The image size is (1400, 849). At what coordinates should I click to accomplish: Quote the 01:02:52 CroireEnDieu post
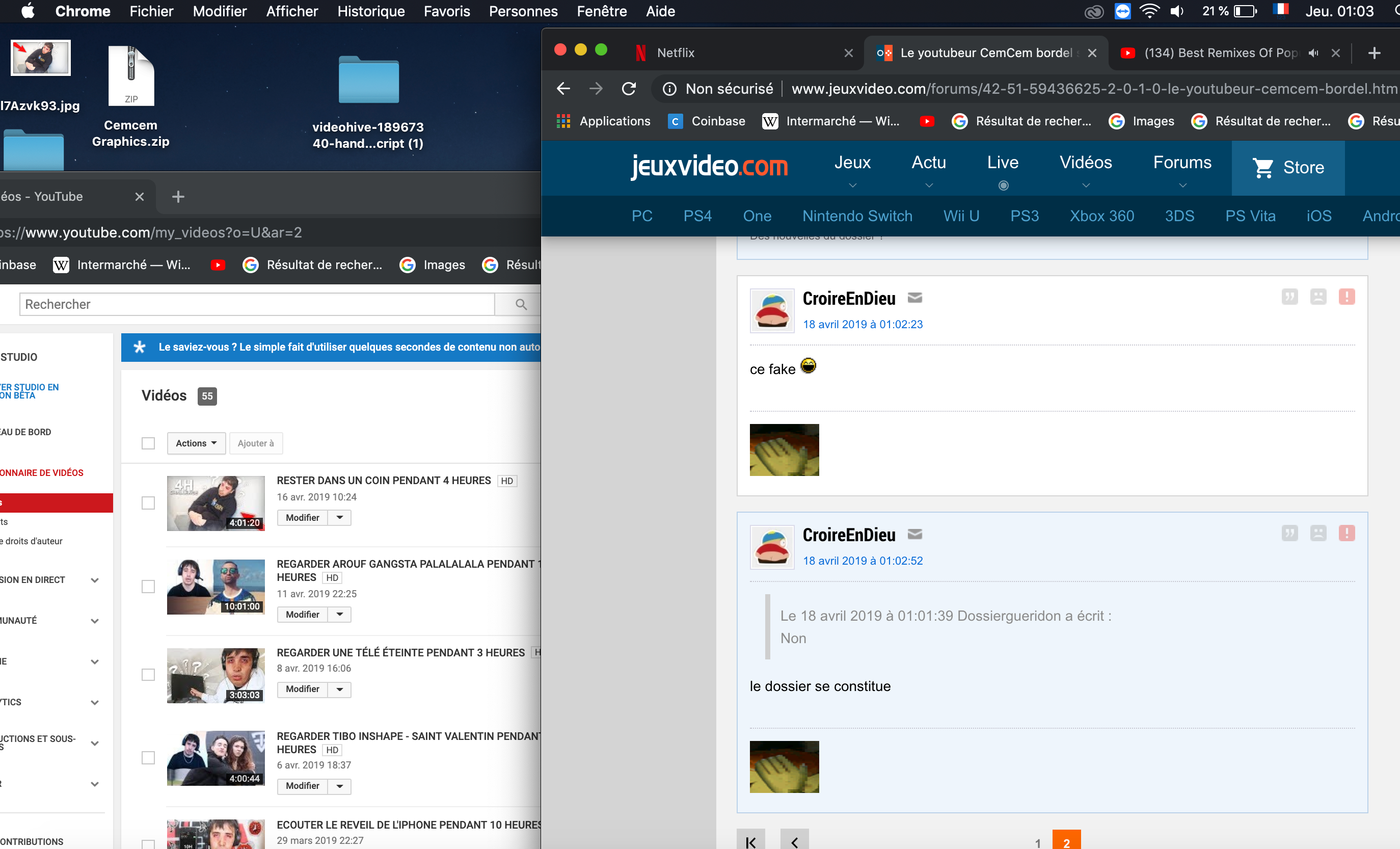[1290, 533]
